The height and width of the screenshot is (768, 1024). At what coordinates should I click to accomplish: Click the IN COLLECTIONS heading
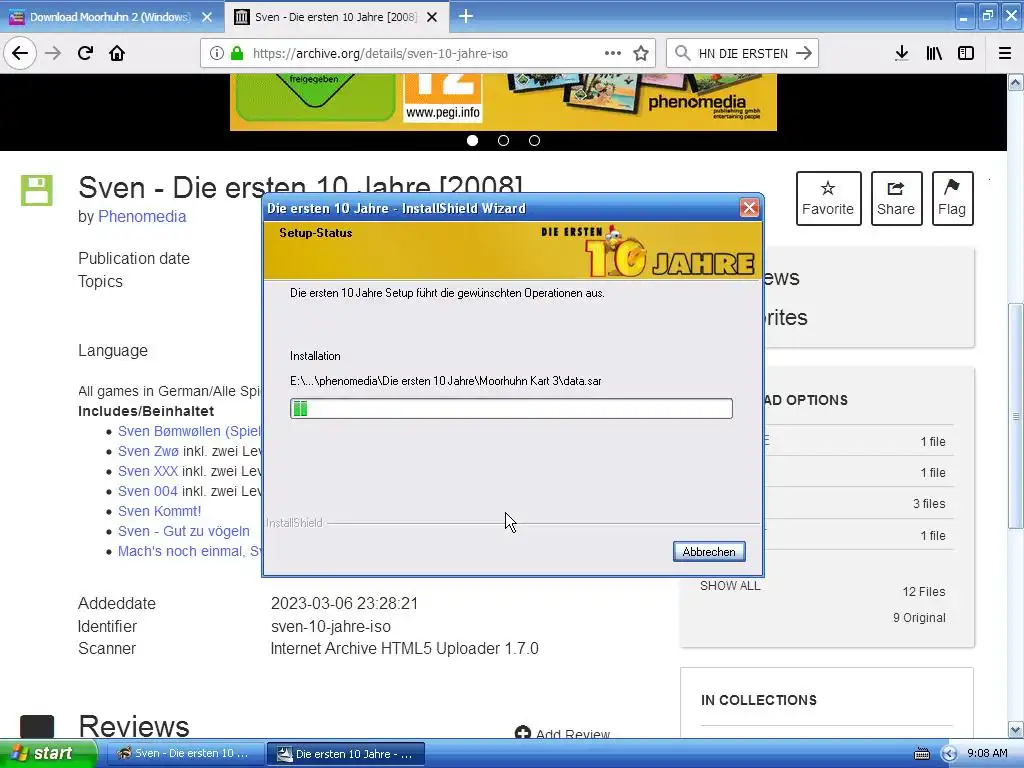point(759,700)
